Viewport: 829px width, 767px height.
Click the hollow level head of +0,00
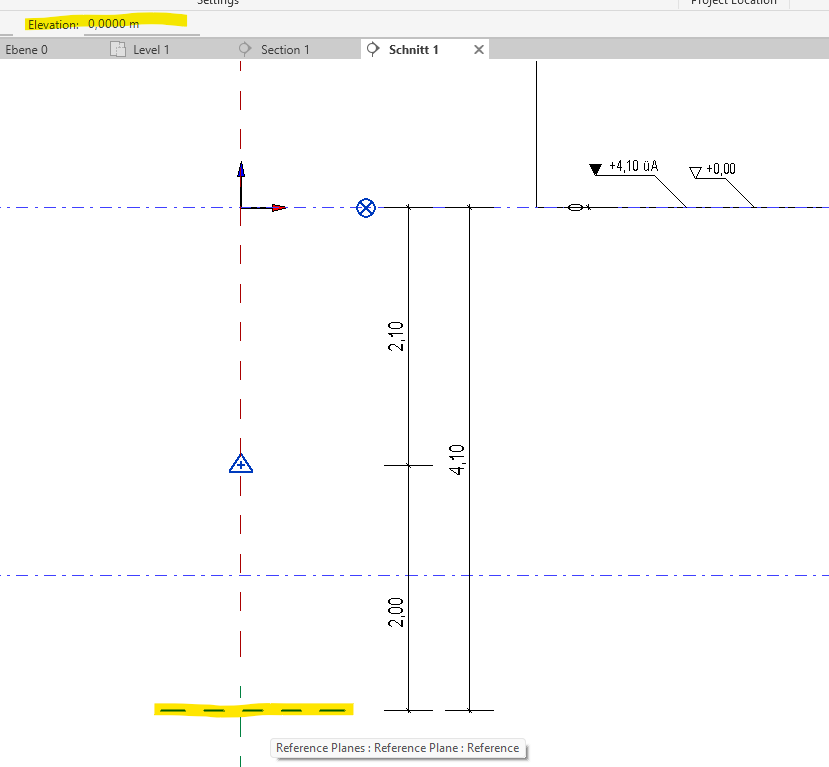(x=694, y=170)
